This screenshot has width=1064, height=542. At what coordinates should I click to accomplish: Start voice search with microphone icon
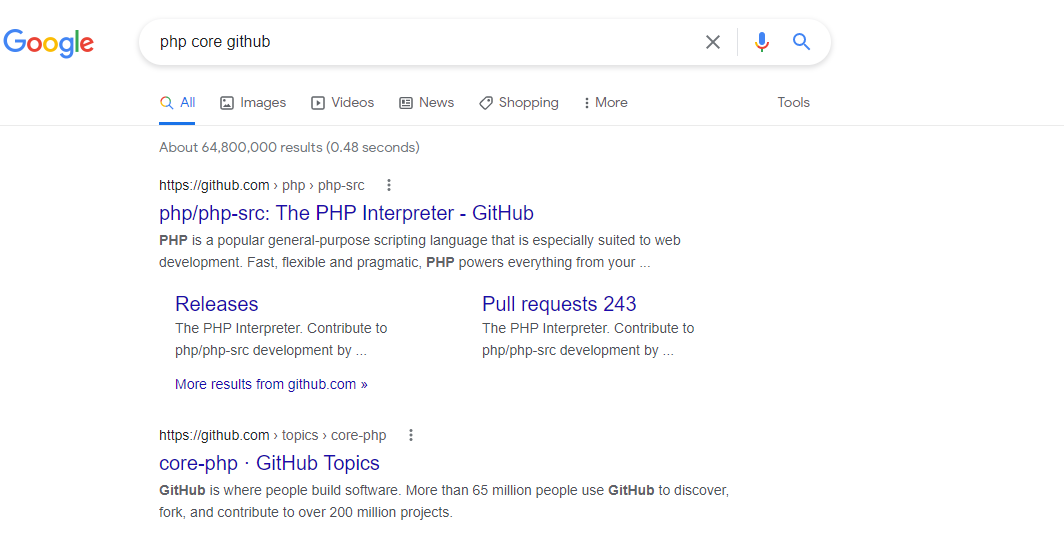pos(762,42)
